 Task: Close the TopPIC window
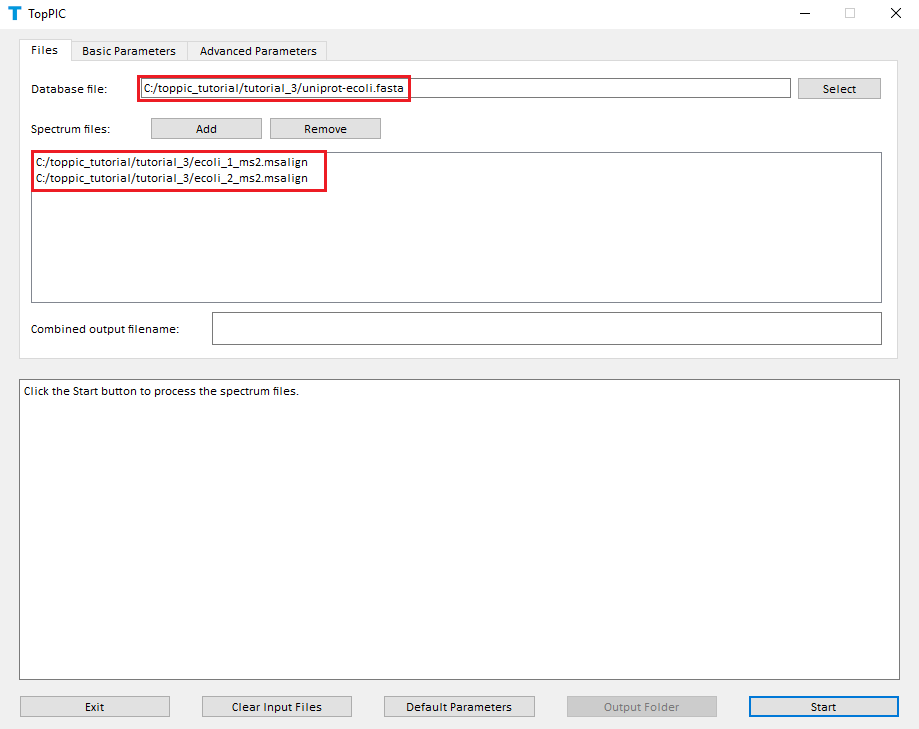point(895,14)
